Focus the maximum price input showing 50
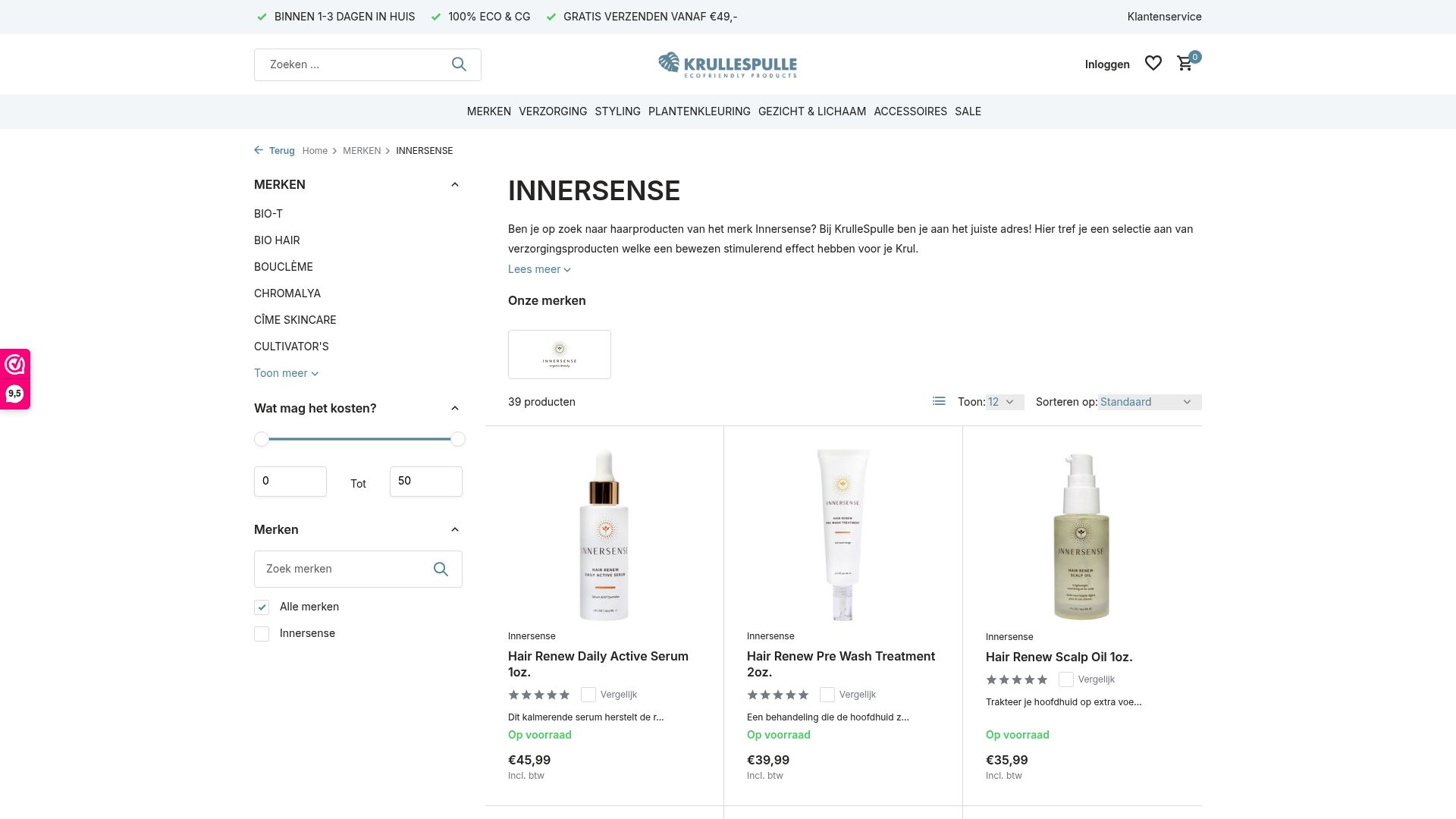 426,482
